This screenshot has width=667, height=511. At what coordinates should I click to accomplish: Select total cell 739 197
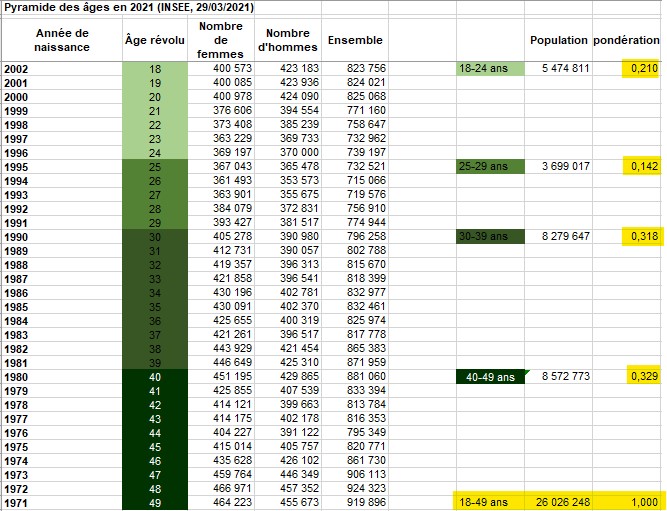[x=355, y=152]
